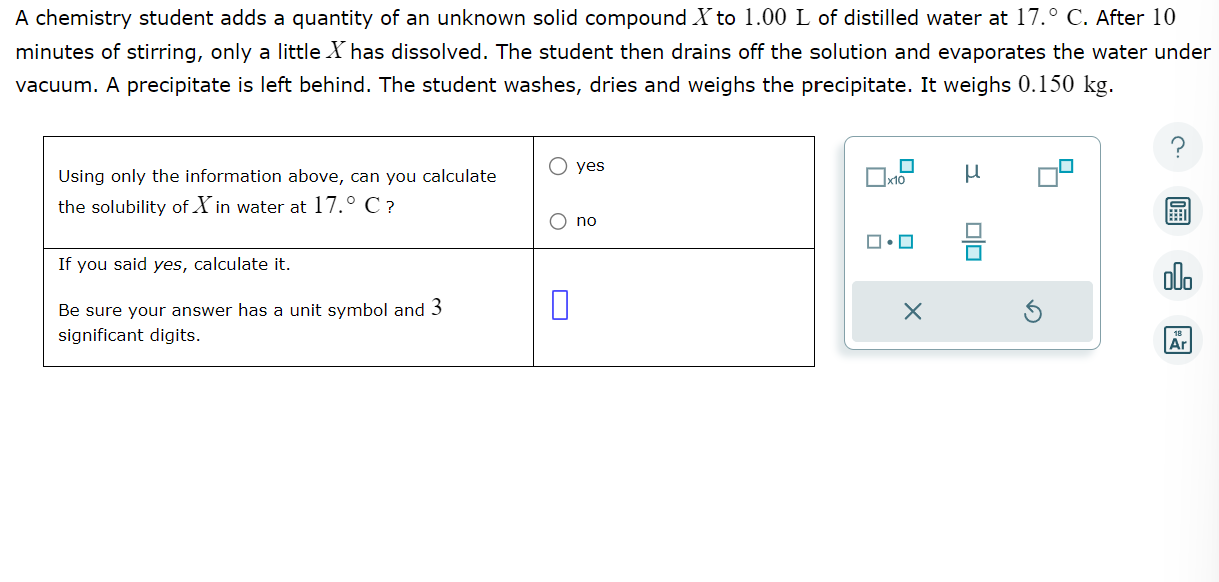Click inside the solubility answer cell
Viewport: 1219px width, 582px height.
[674, 305]
